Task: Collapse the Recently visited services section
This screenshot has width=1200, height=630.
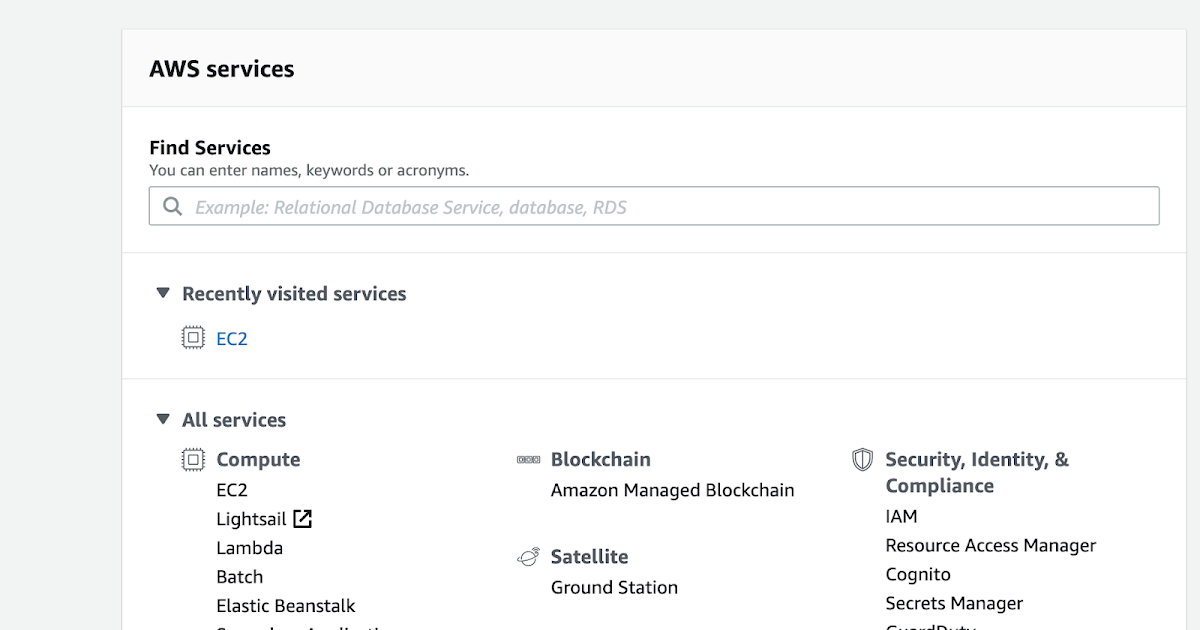Action: 162,292
